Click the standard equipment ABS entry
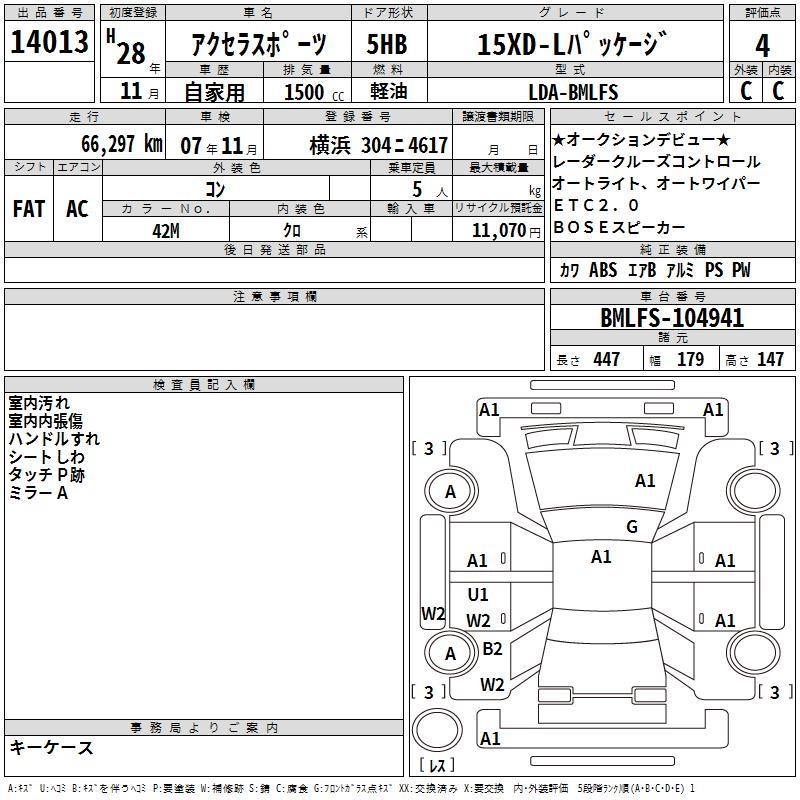Viewport: 800px width, 800px height. (x=603, y=270)
